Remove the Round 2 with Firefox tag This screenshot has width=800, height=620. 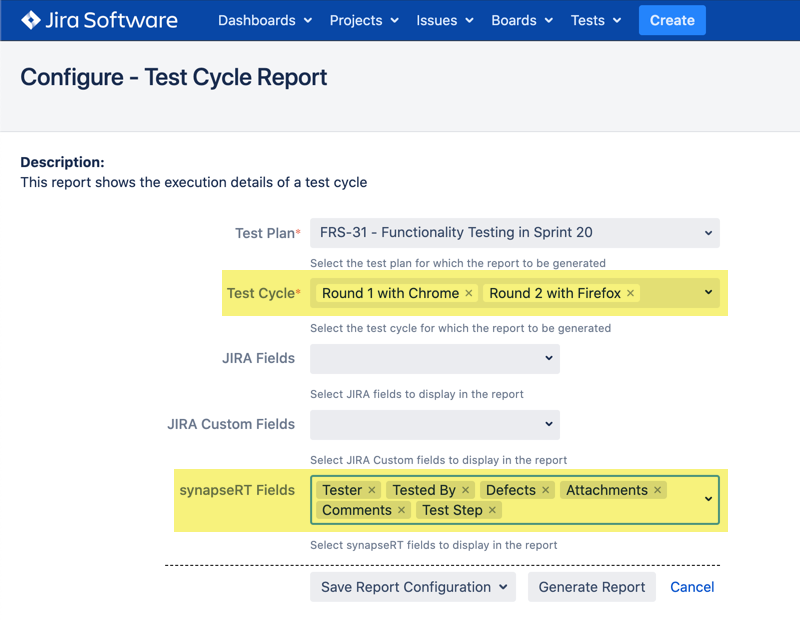630,293
